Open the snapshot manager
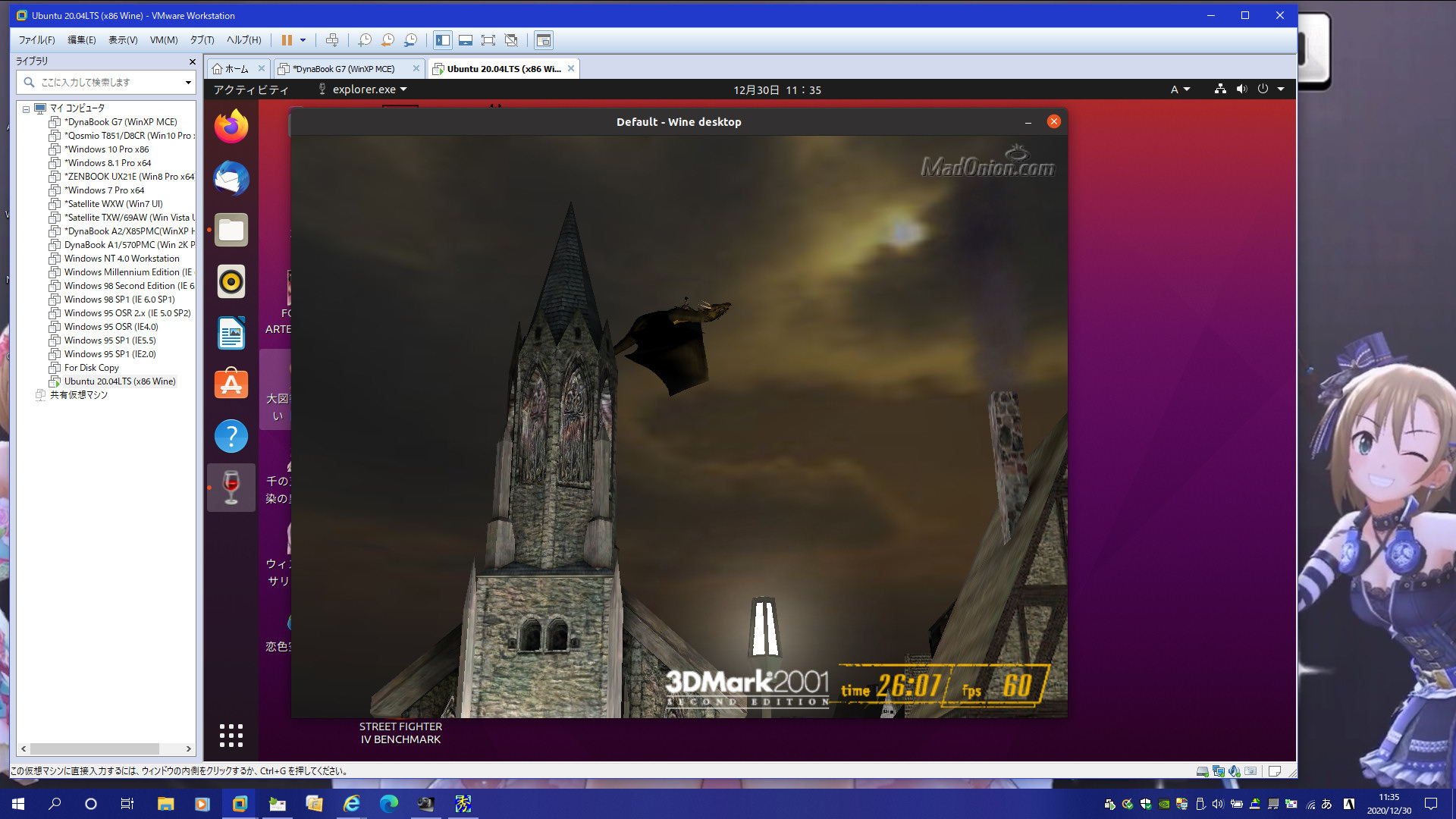1456x819 pixels. point(410,40)
